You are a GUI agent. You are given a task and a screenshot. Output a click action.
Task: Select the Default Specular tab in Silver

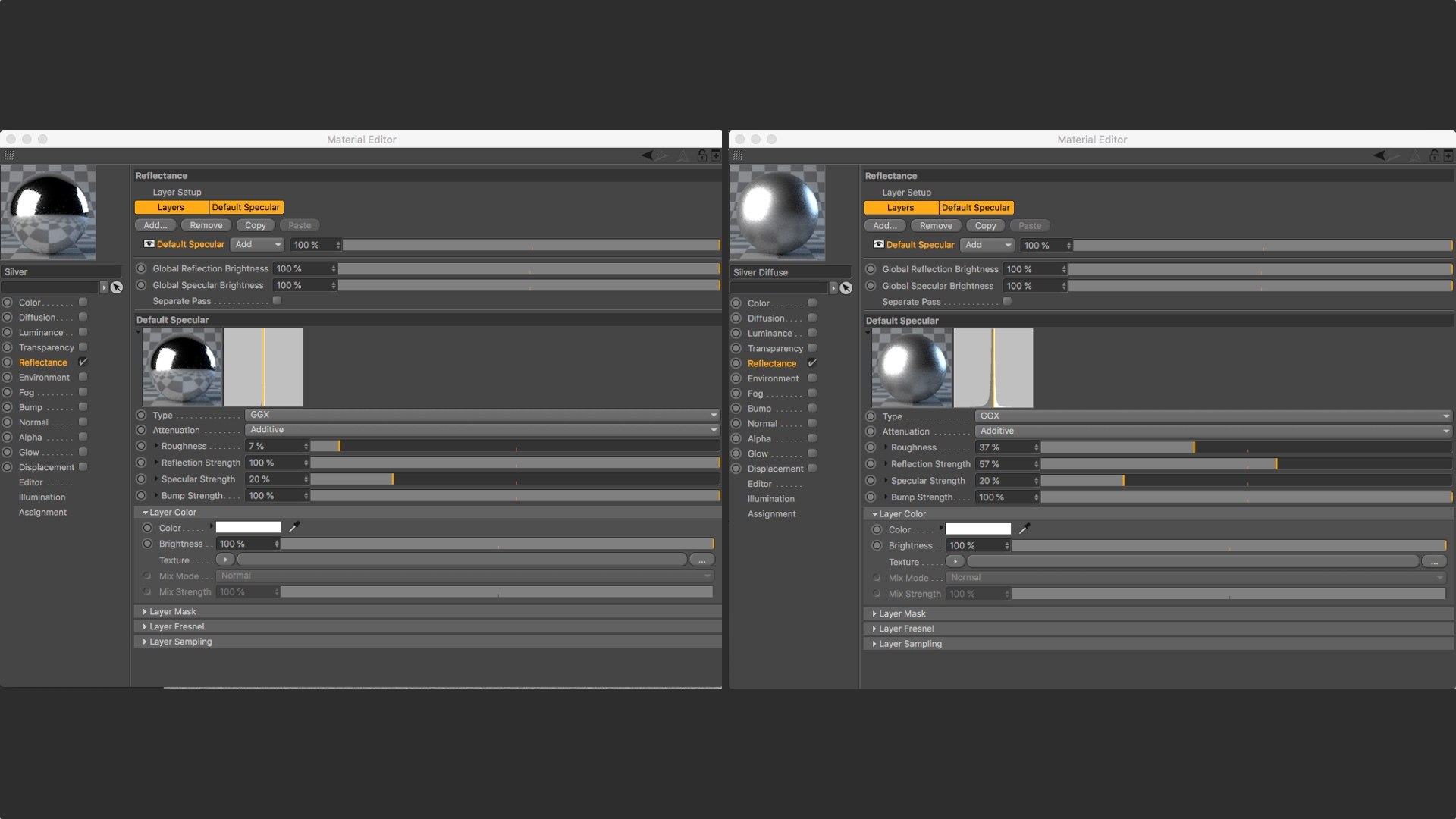(246, 207)
